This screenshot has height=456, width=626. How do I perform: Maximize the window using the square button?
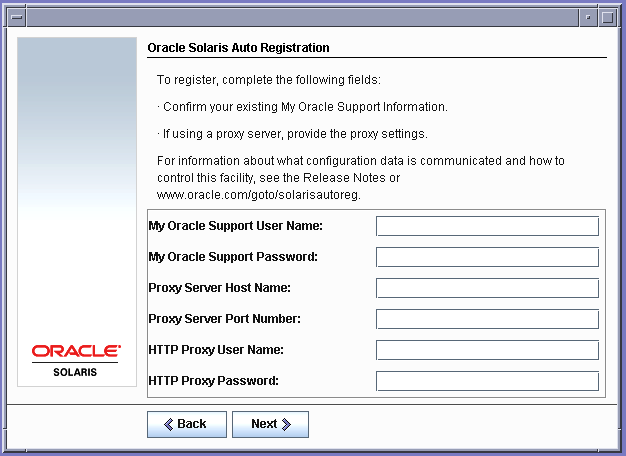click(x=608, y=17)
